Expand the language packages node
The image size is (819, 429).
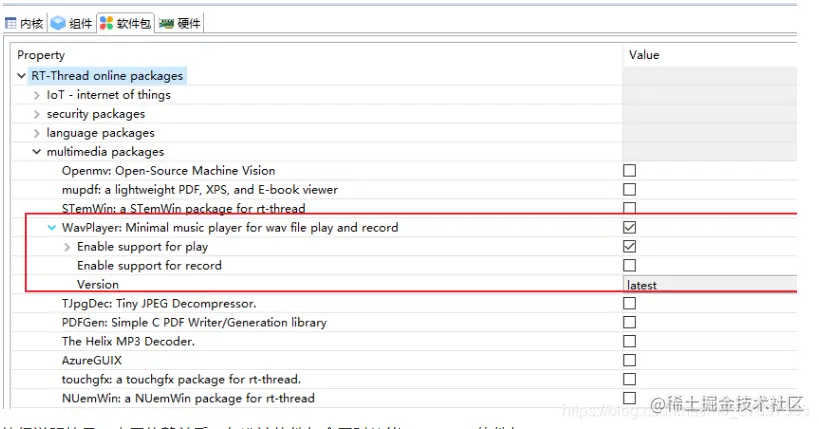click(x=37, y=133)
